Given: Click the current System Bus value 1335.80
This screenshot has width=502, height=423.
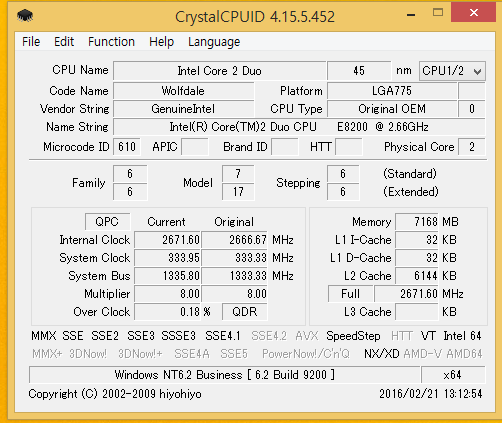Looking at the screenshot, I should pos(167,276).
